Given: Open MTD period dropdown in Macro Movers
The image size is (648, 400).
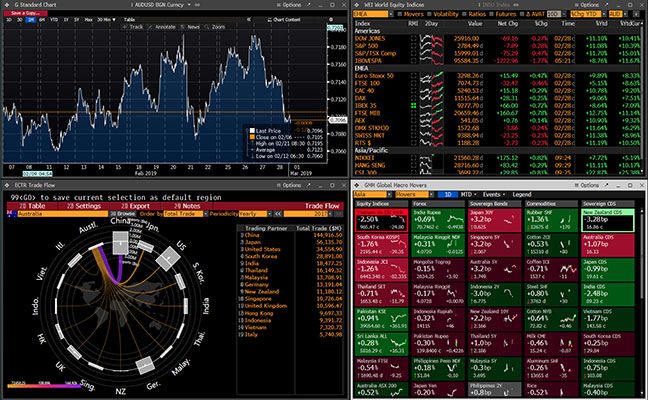Looking at the screenshot, I should pyautogui.click(x=469, y=194).
